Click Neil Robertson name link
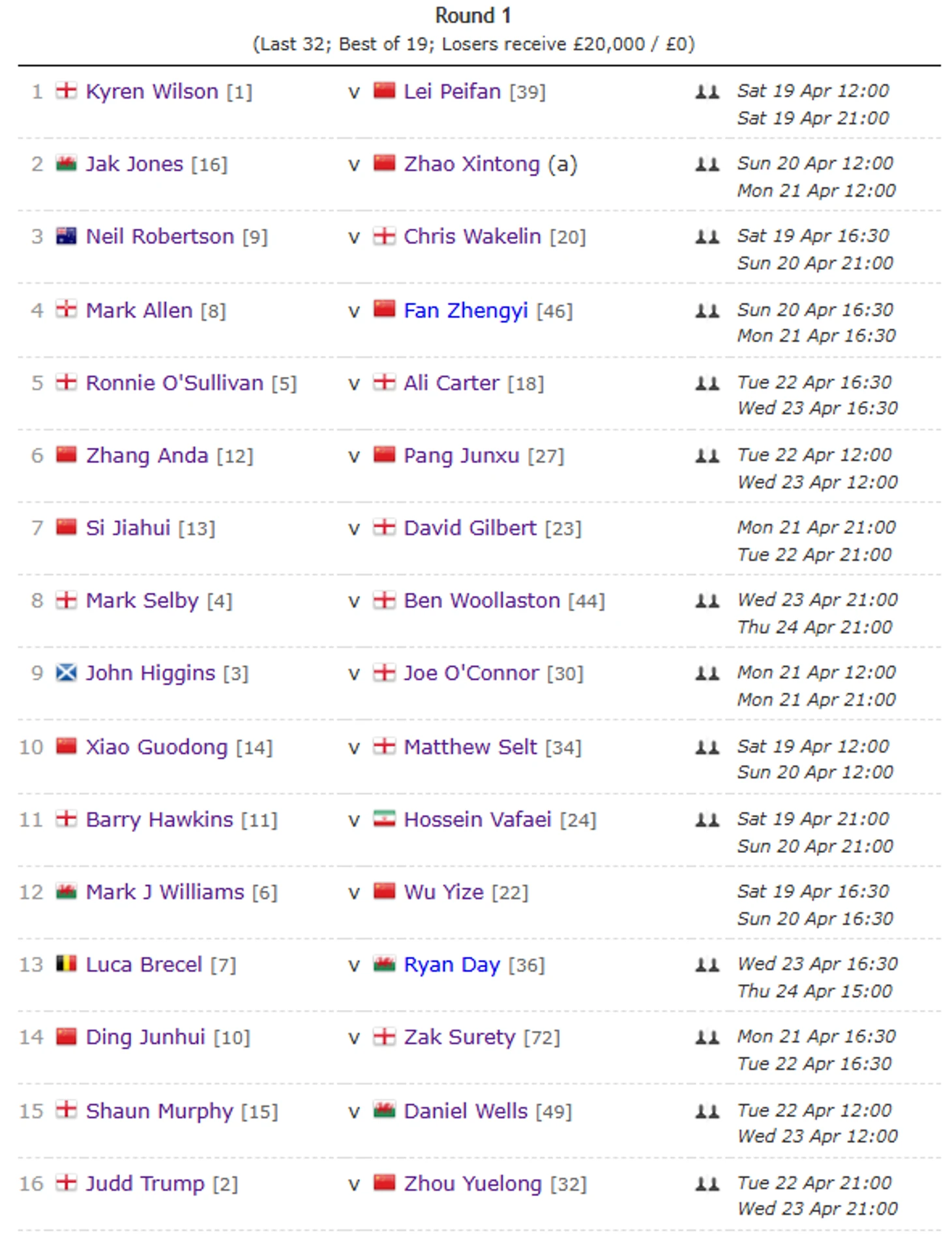952x1237 pixels. 160,236
